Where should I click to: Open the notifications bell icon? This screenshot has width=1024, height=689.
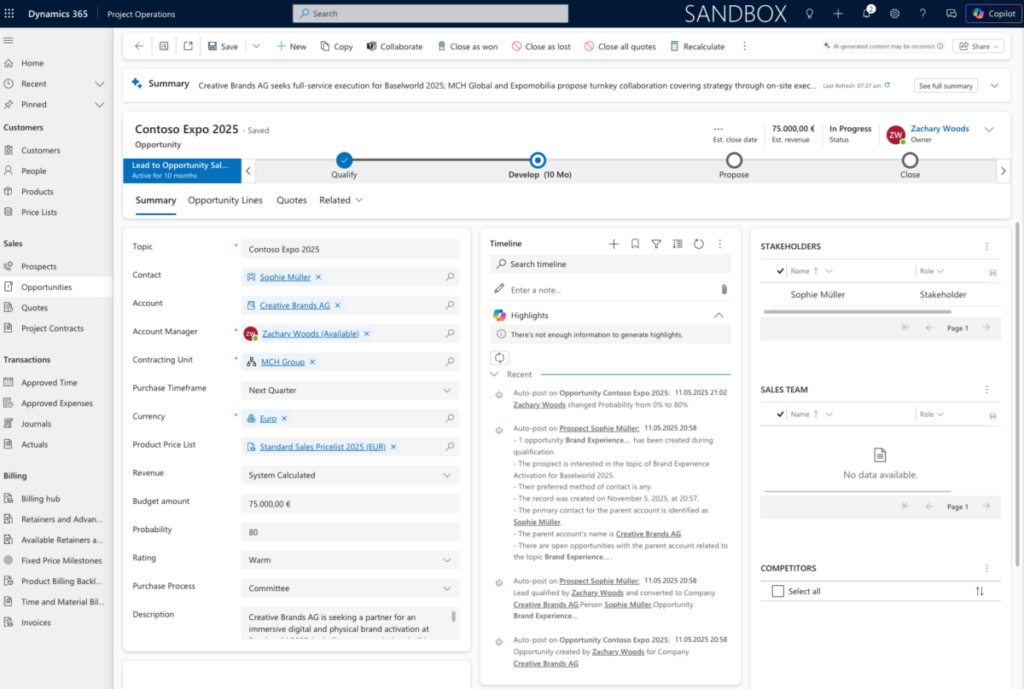click(x=866, y=14)
